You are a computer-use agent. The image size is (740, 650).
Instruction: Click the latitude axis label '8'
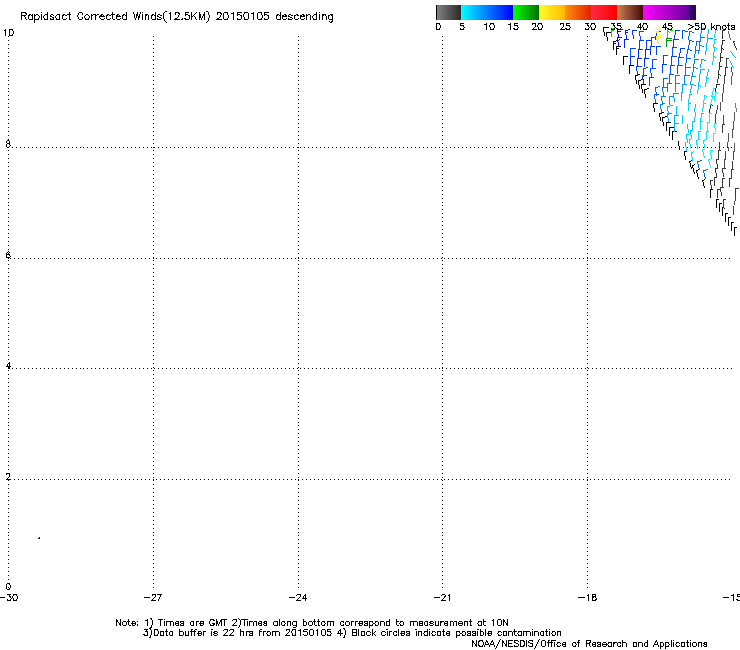tap(8, 144)
